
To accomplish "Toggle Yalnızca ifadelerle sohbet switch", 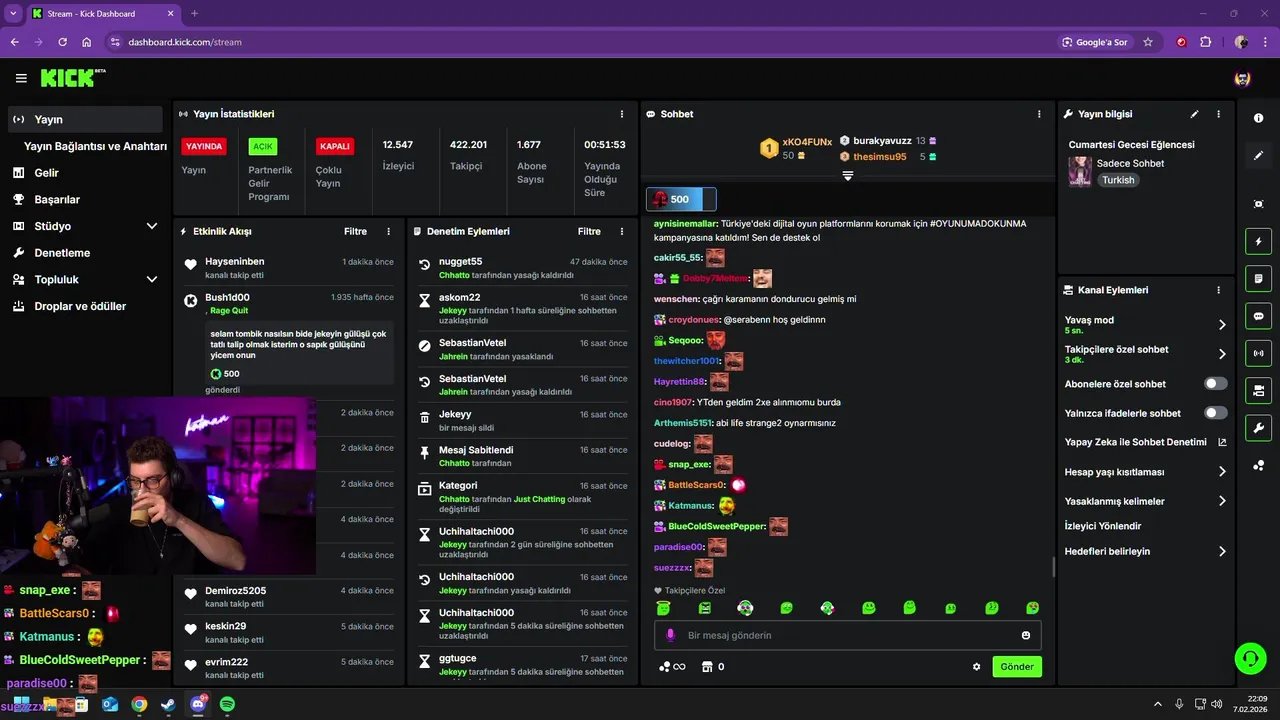I will (1216, 413).
